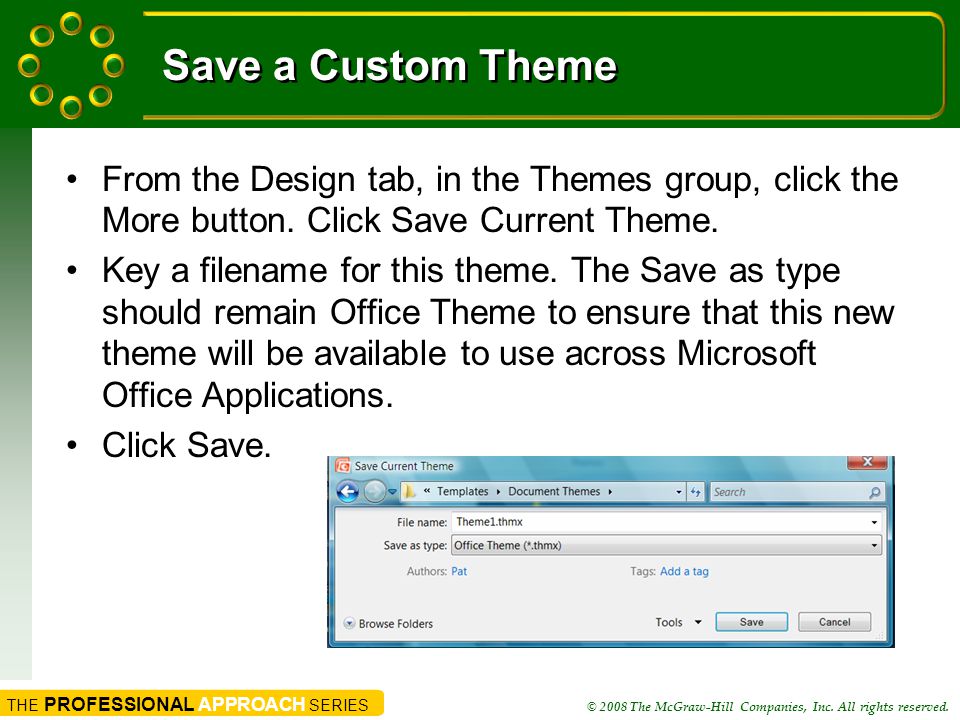The width and height of the screenshot is (960, 720).
Task: Click the 2008 McGraw-Hill copyright text
Action: click(x=767, y=707)
